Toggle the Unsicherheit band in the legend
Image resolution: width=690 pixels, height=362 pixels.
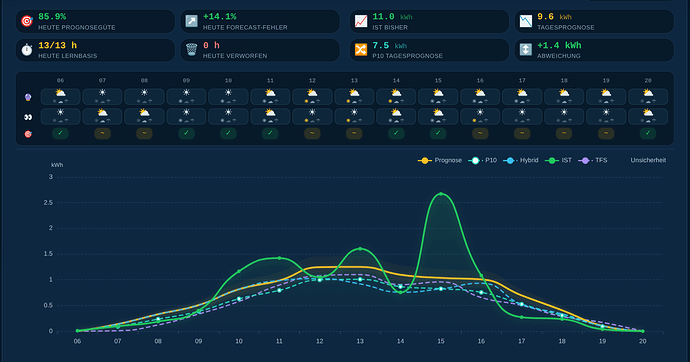pos(648,161)
